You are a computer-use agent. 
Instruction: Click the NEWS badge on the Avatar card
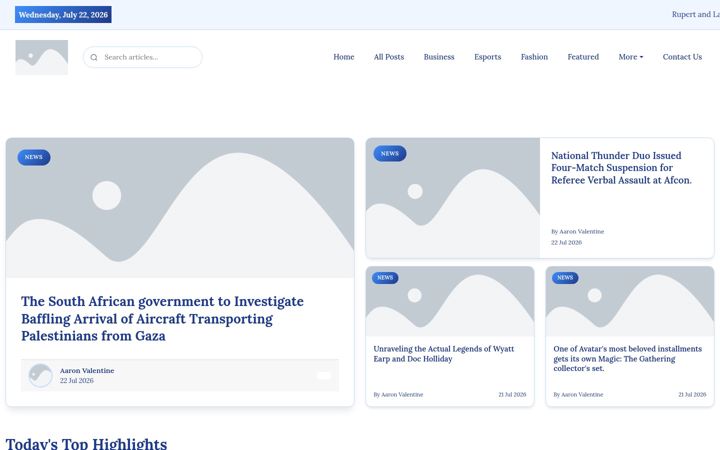[x=565, y=278]
